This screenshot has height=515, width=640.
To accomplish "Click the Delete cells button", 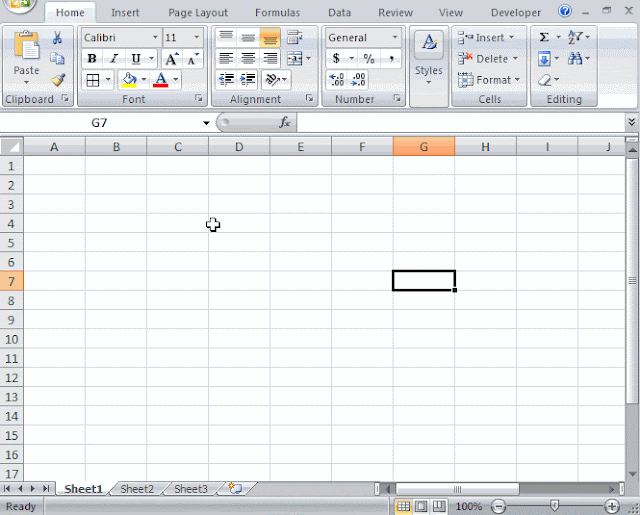I will point(487,59).
